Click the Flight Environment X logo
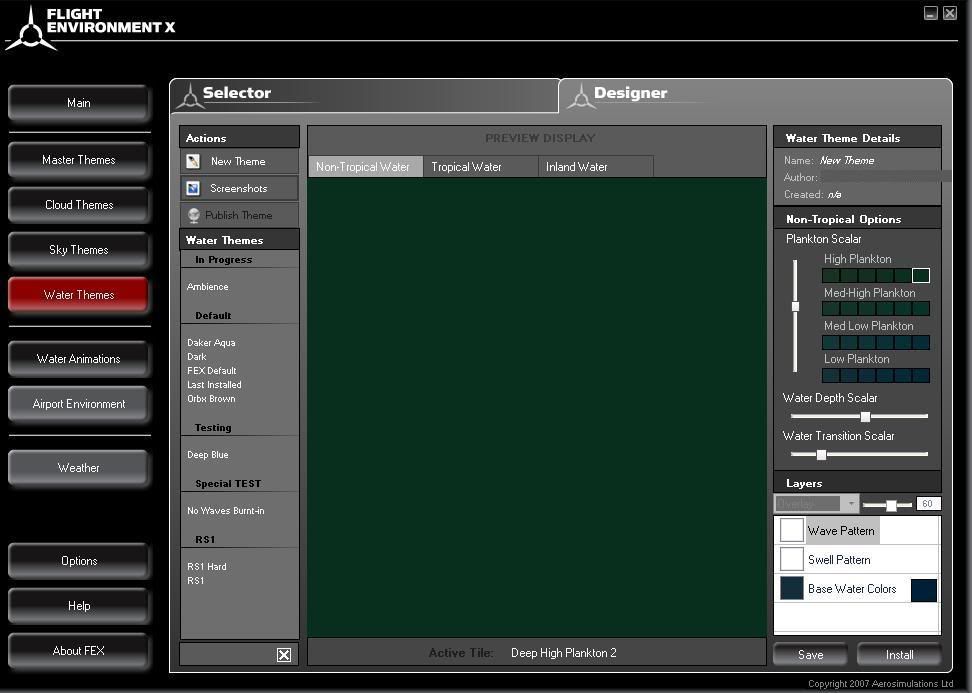This screenshot has height=693, width=972. click(30, 28)
